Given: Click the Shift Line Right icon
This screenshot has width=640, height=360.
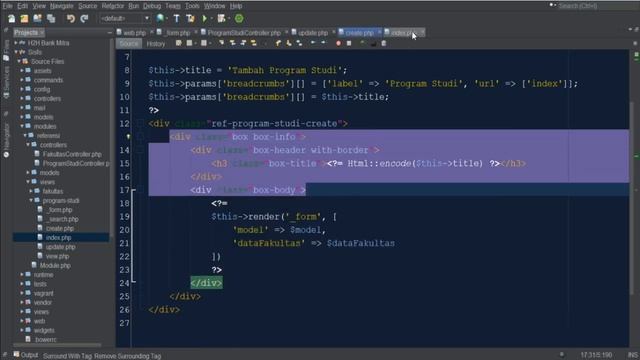Looking at the screenshot, I should pyautogui.click(x=324, y=43).
